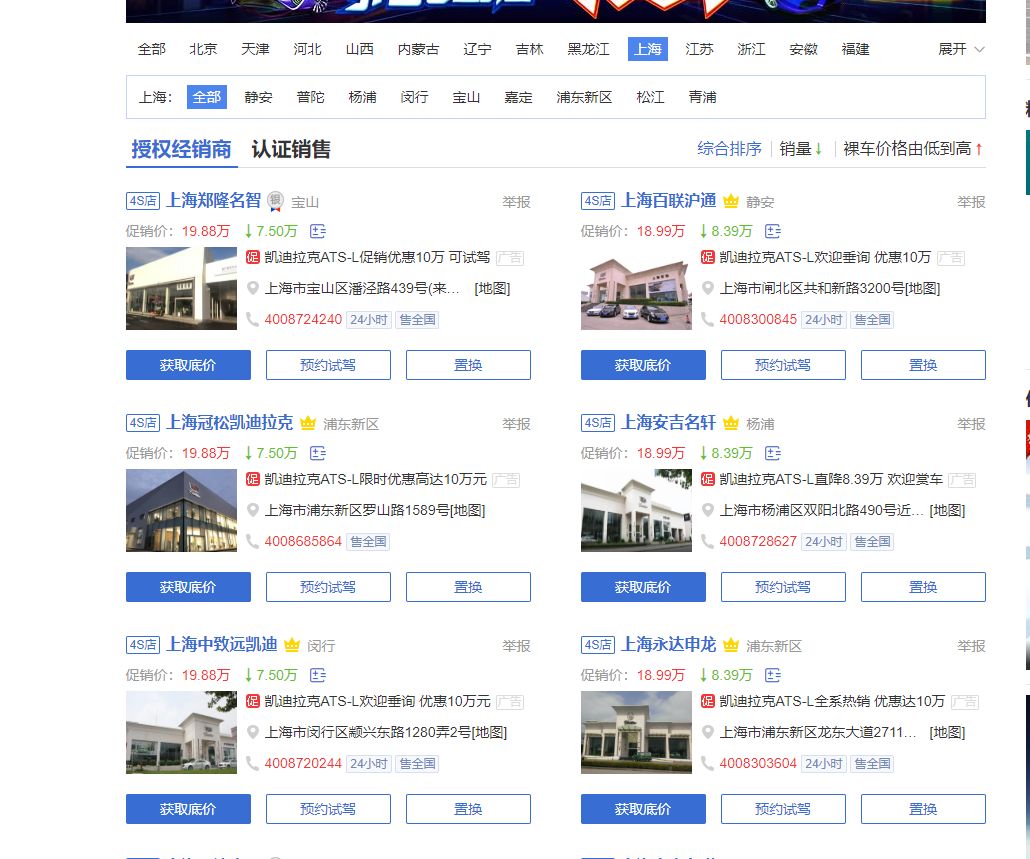Select 黑龙江 province filter
Image resolution: width=1030 pixels, height=859 pixels.
point(589,49)
